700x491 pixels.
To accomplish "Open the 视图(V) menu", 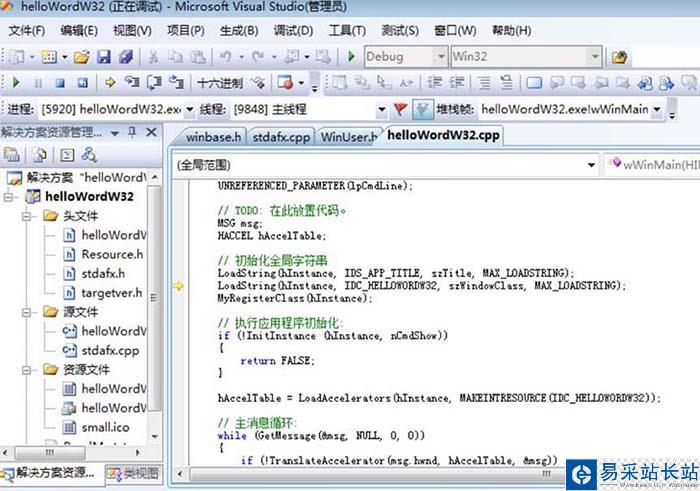I will (132, 31).
